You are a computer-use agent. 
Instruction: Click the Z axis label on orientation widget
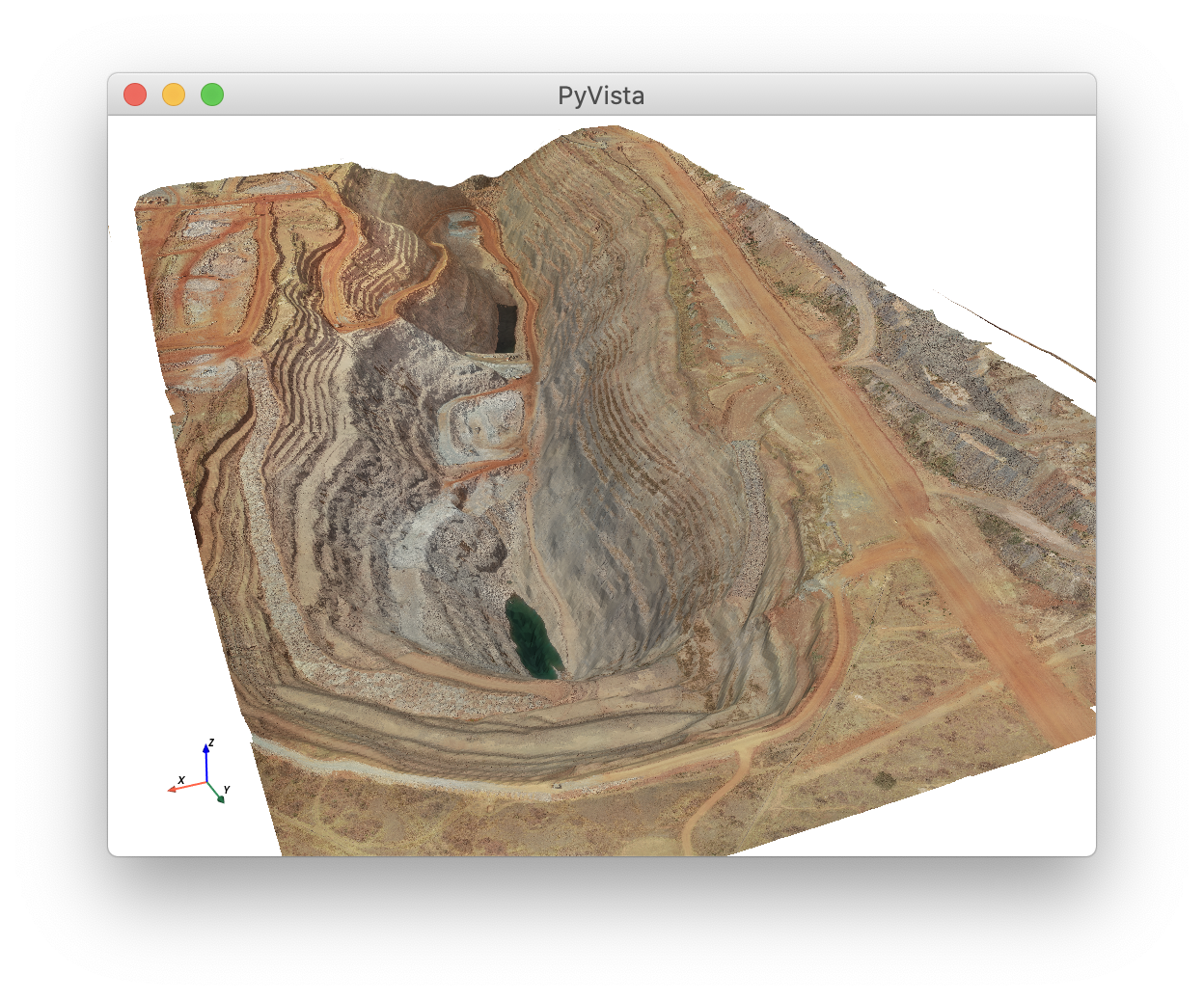(x=211, y=741)
